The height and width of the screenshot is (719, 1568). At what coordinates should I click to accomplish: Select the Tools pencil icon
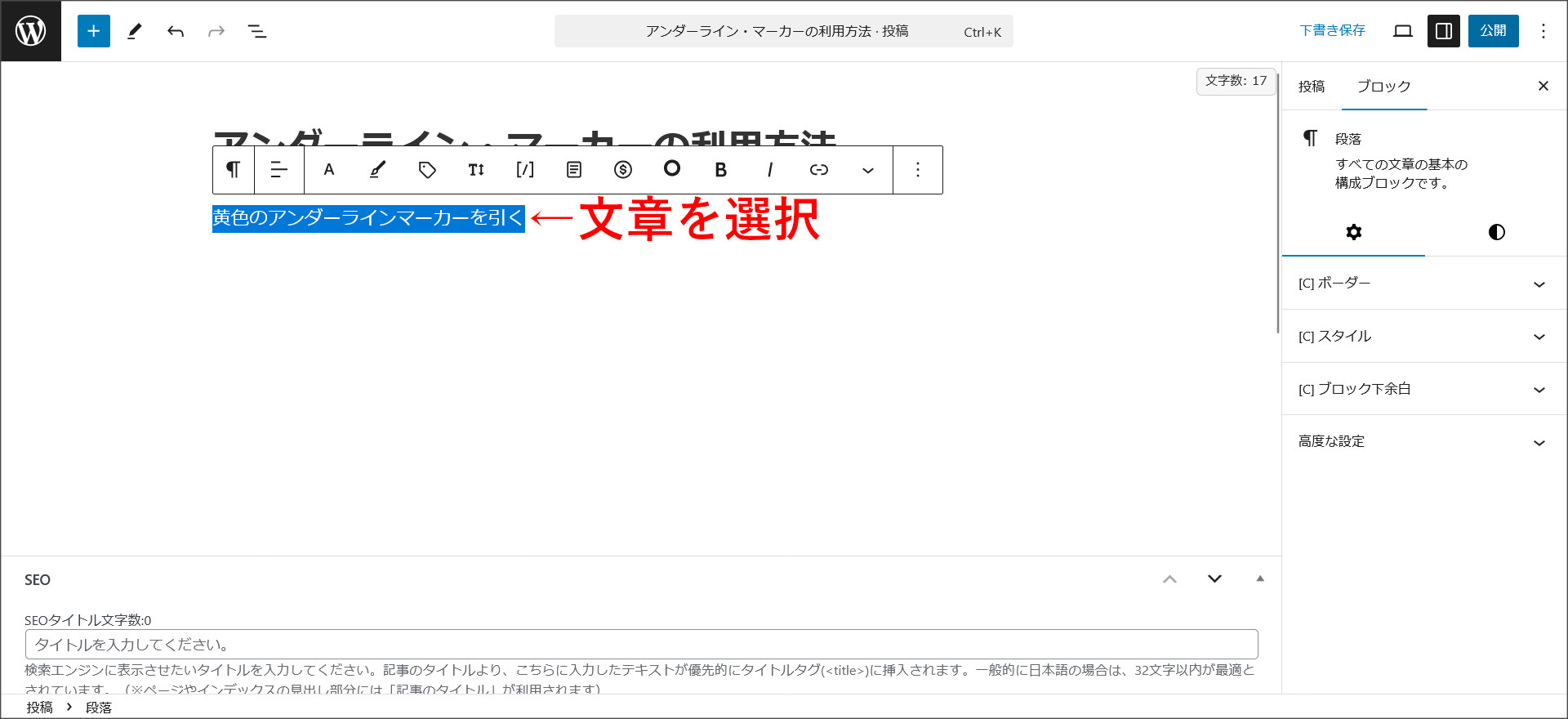coord(135,31)
